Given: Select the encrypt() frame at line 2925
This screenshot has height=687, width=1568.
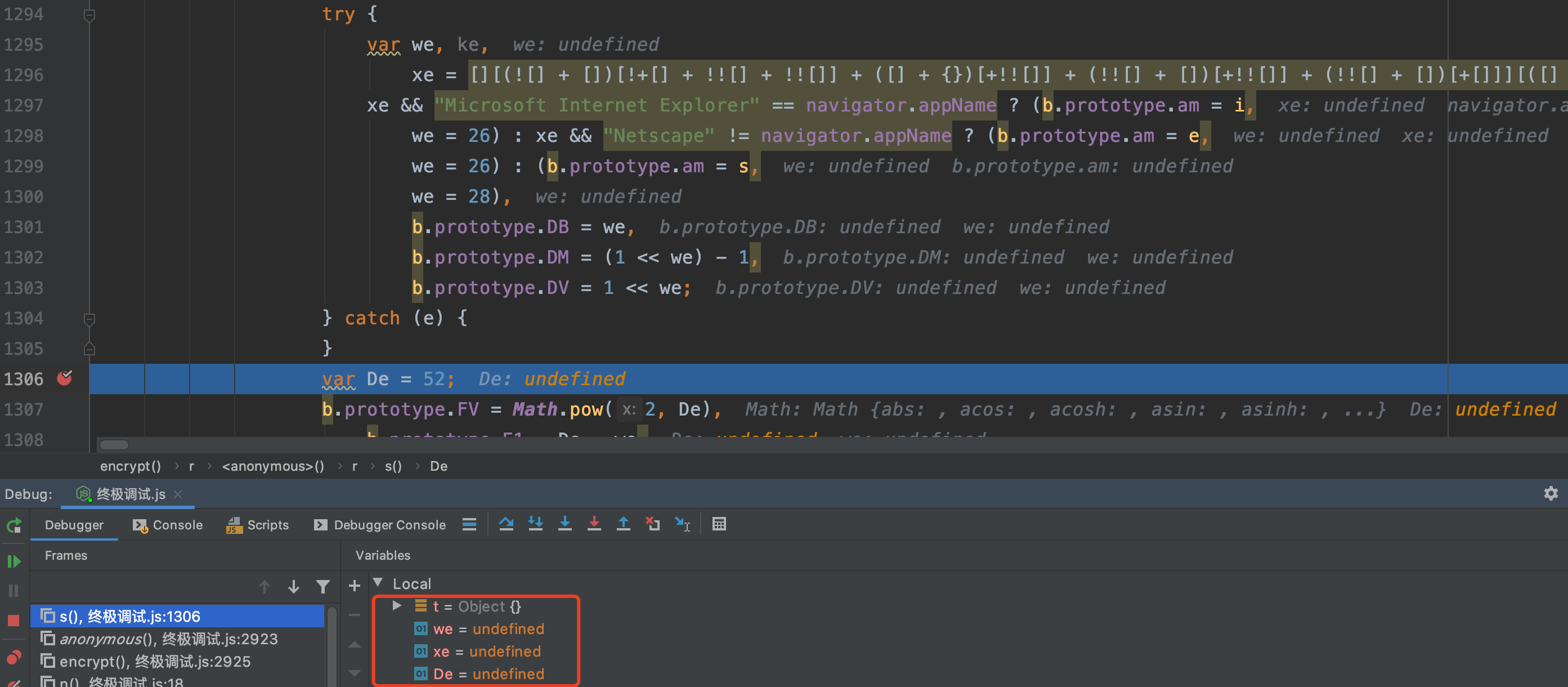Looking at the screenshot, I should click(x=155, y=662).
